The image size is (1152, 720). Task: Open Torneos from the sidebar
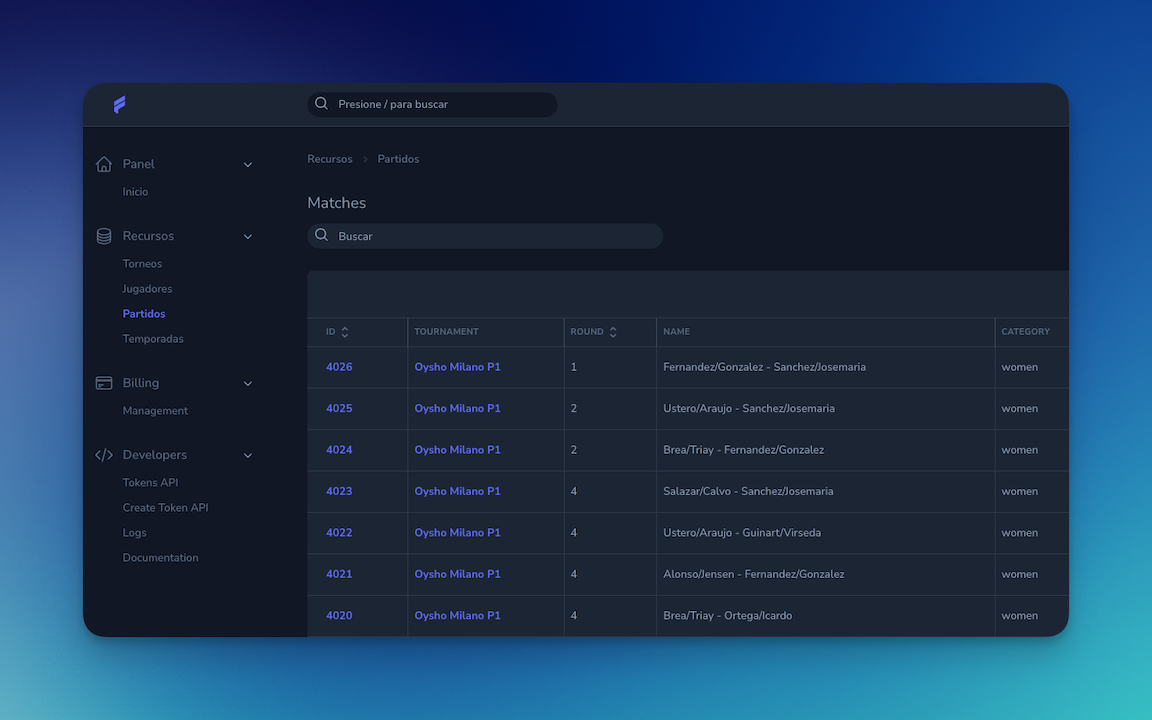[x=142, y=263]
